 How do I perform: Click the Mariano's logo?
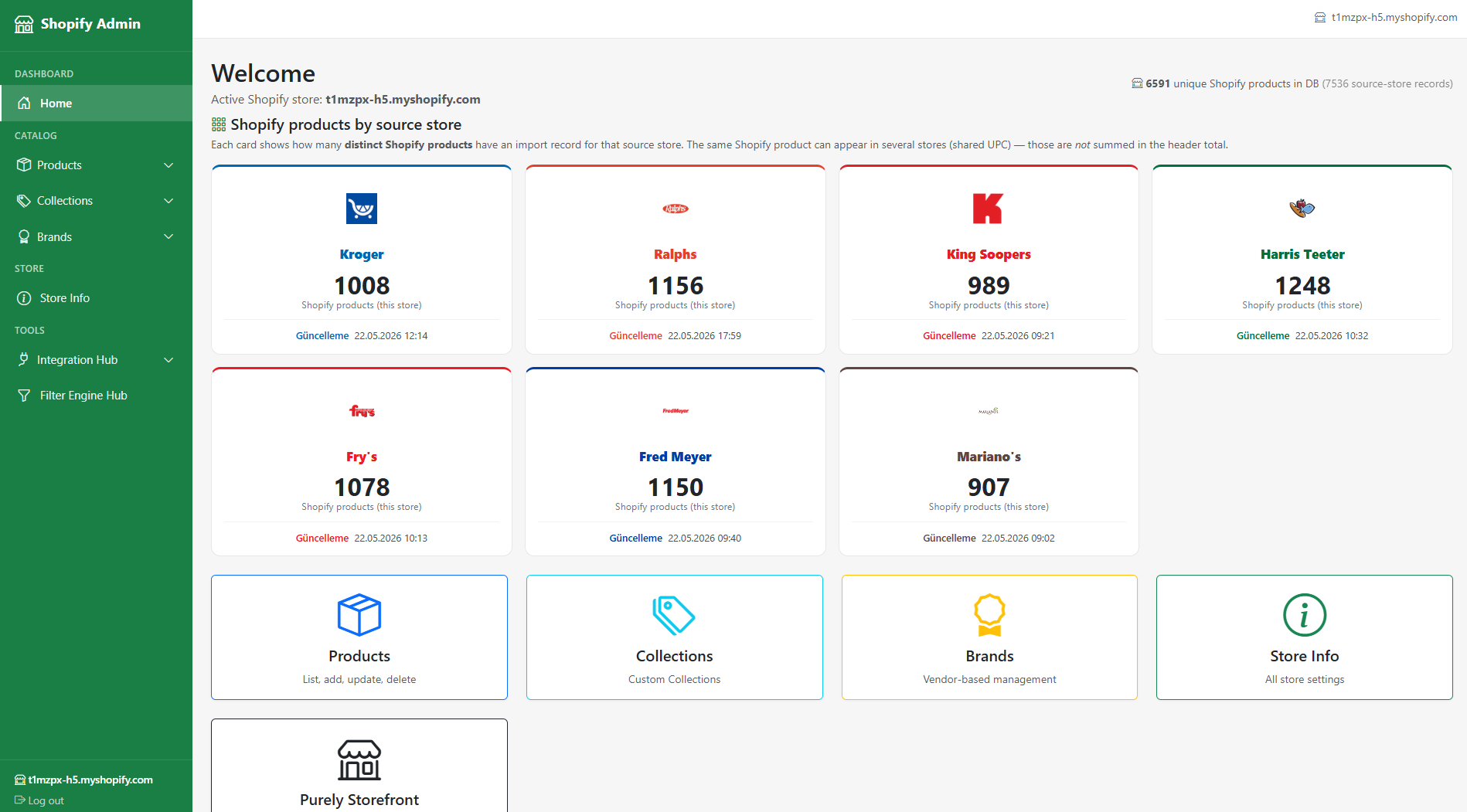(989, 411)
